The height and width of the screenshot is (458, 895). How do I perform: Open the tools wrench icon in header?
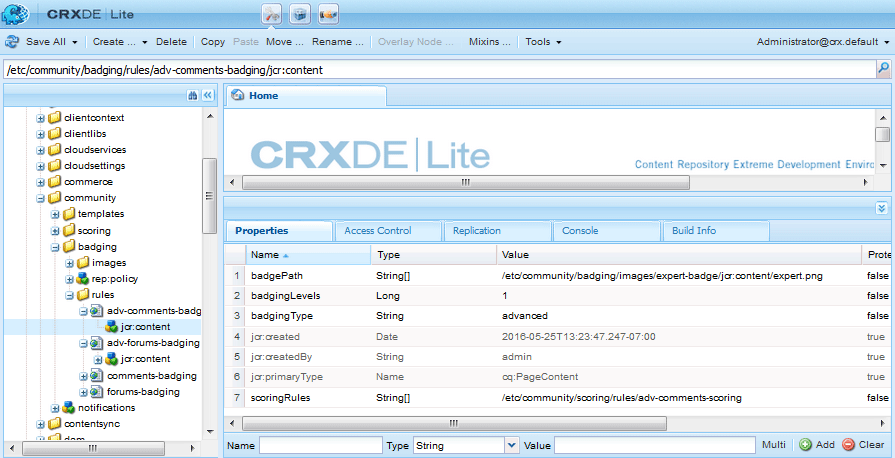[272, 14]
